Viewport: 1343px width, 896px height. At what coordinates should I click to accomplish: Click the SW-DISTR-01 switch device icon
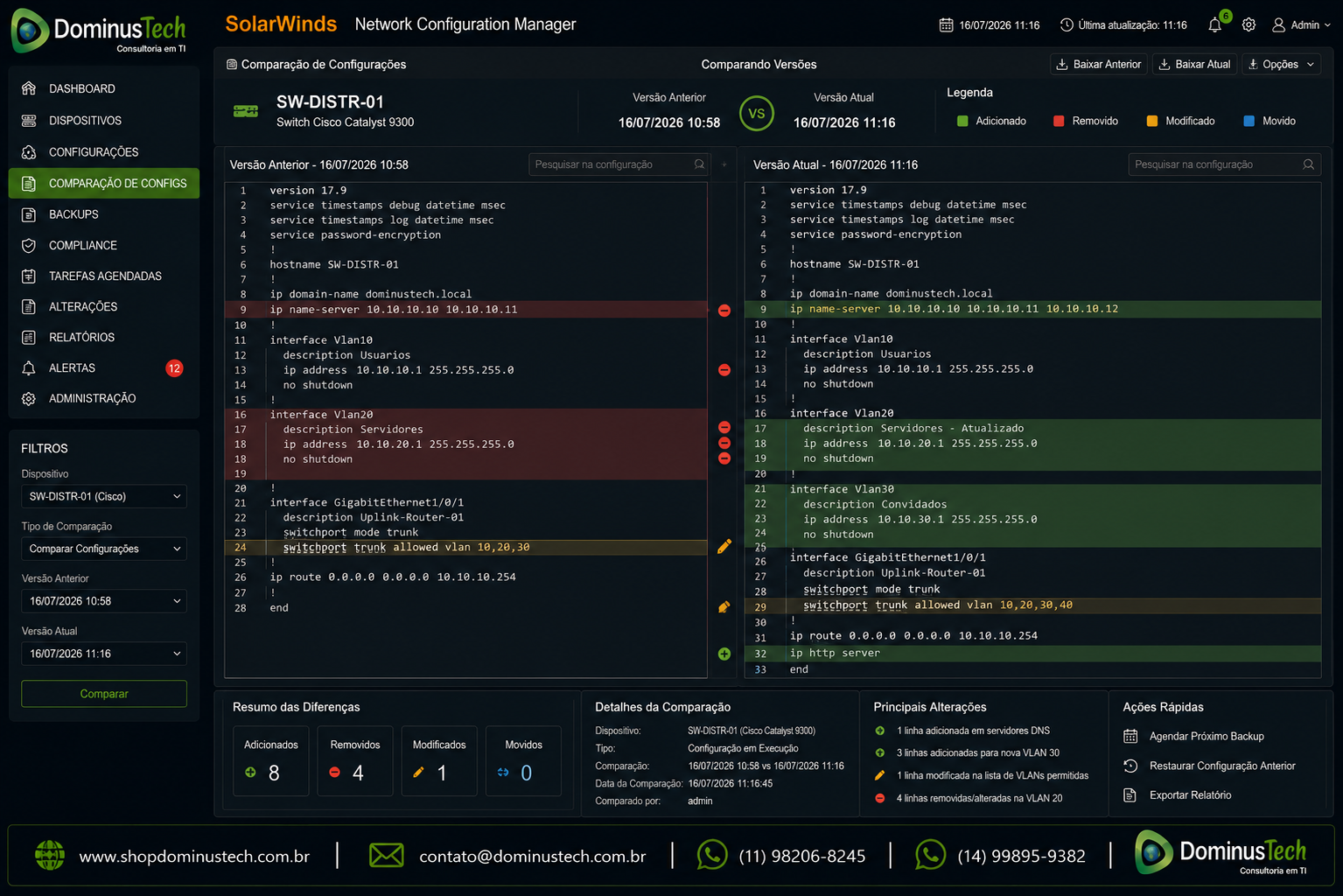pos(246,111)
